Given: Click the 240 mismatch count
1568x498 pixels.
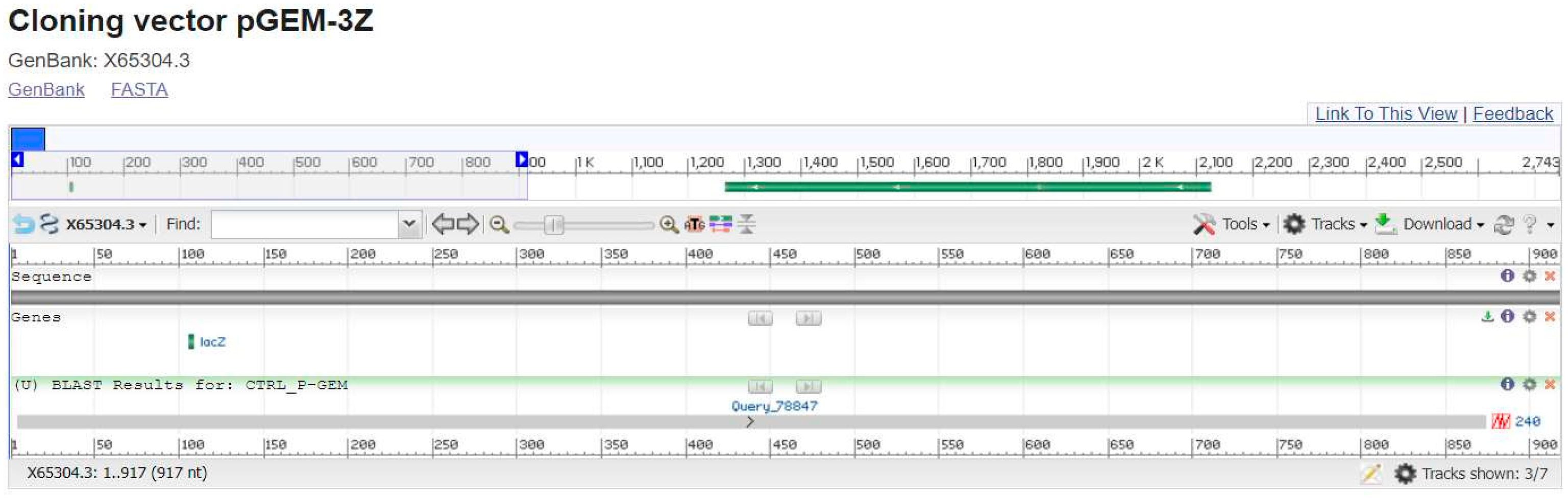Looking at the screenshot, I should pos(1527,421).
